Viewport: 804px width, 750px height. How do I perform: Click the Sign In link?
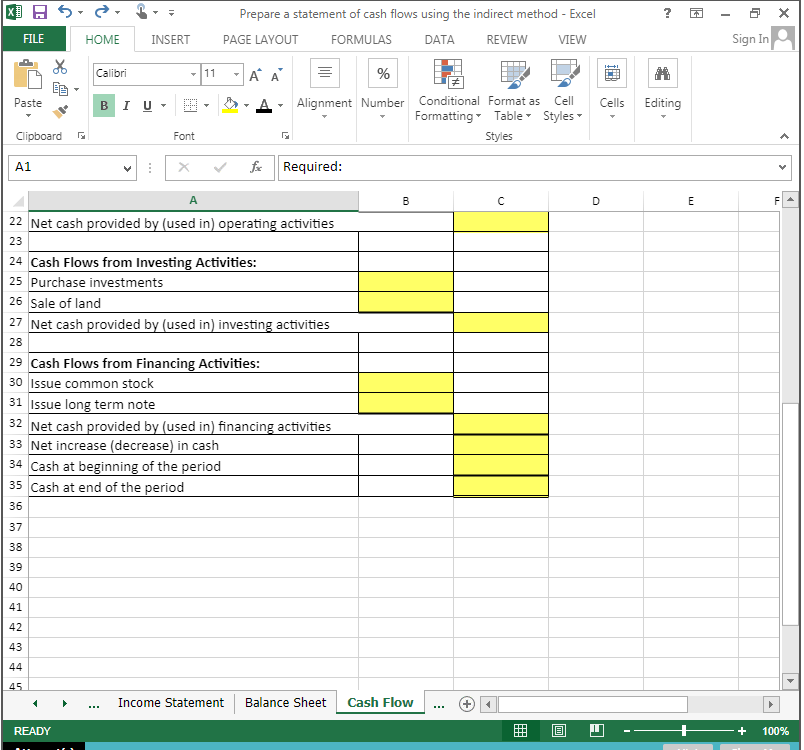749,39
